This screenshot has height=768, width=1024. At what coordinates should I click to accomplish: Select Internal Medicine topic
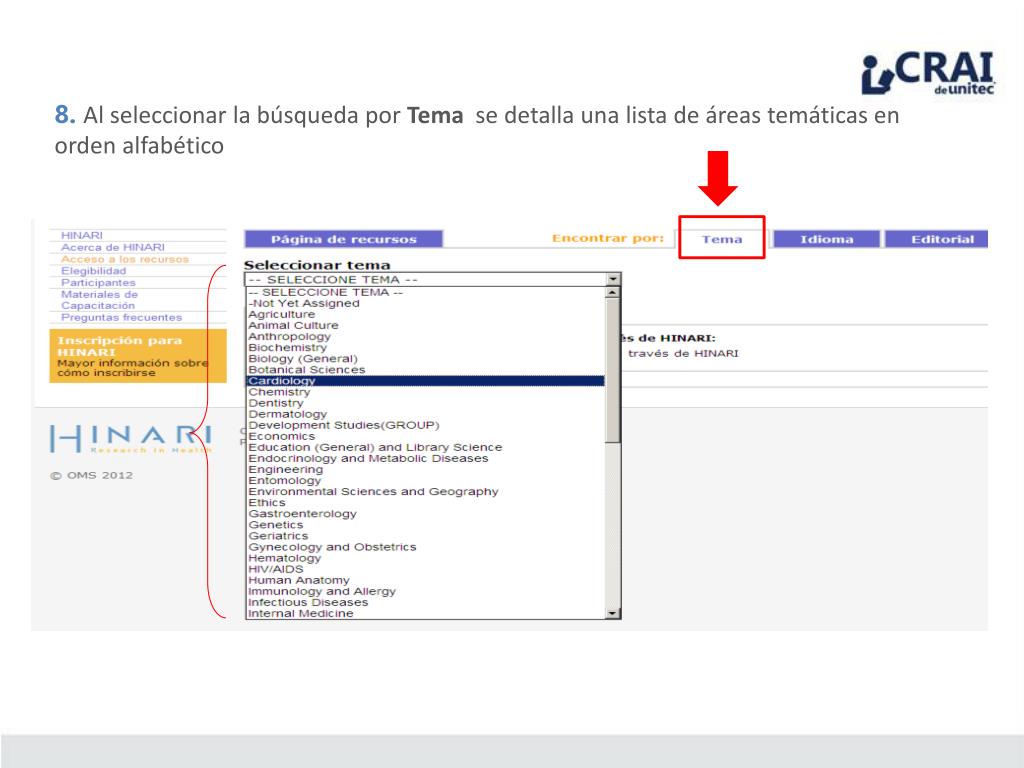[x=426, y=613]
